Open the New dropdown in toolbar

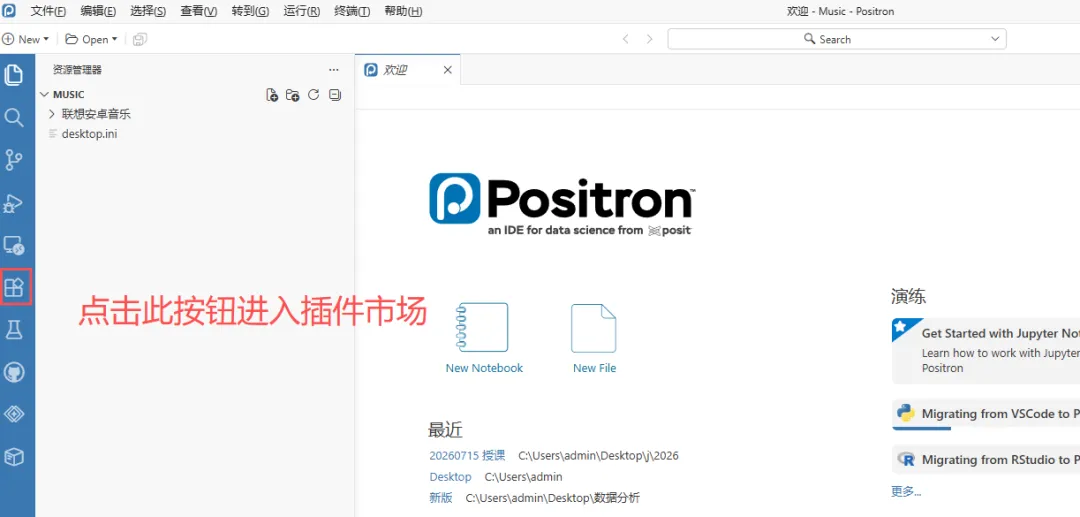coord(25,39)
